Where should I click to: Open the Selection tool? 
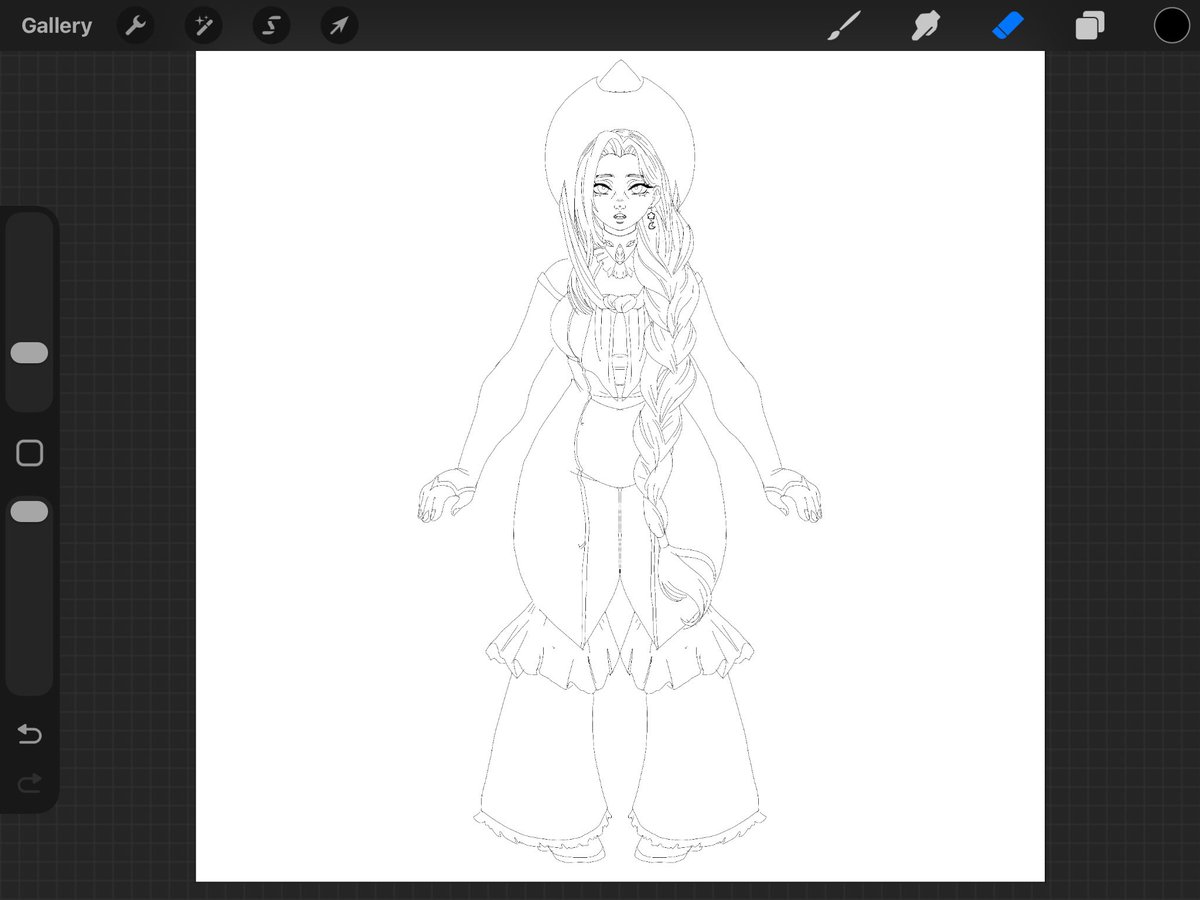(x=271, y=25)
